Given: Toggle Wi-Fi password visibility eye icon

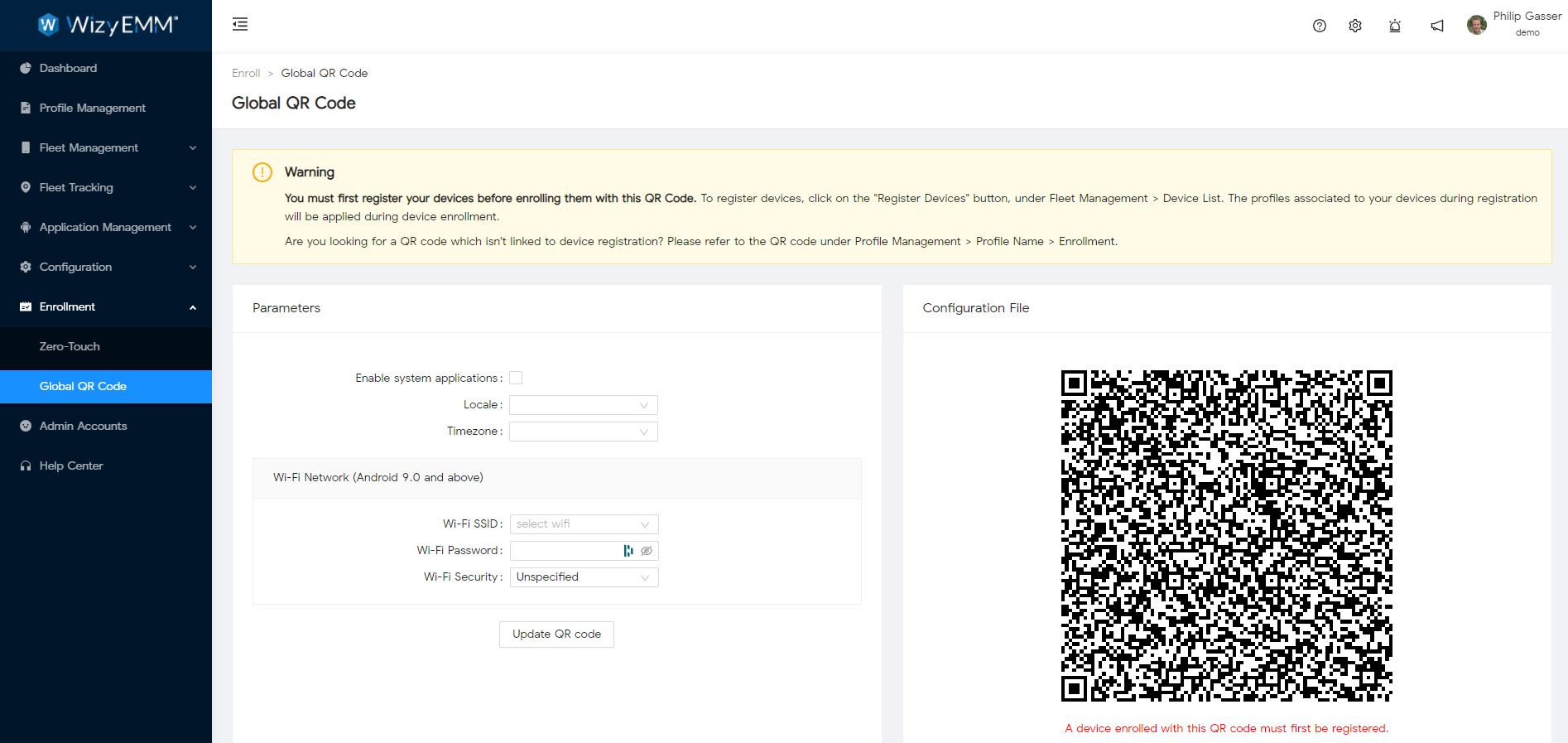Looking at the screenshot, I should (647, 551).
